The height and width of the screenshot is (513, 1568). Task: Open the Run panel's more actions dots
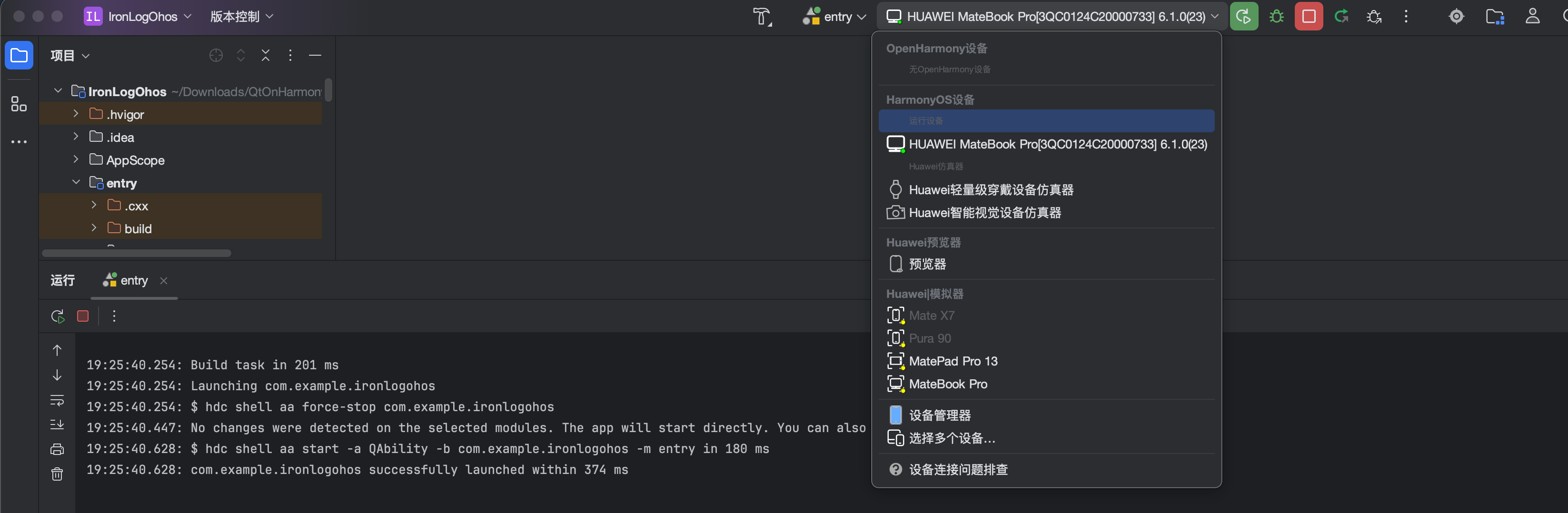114,316
